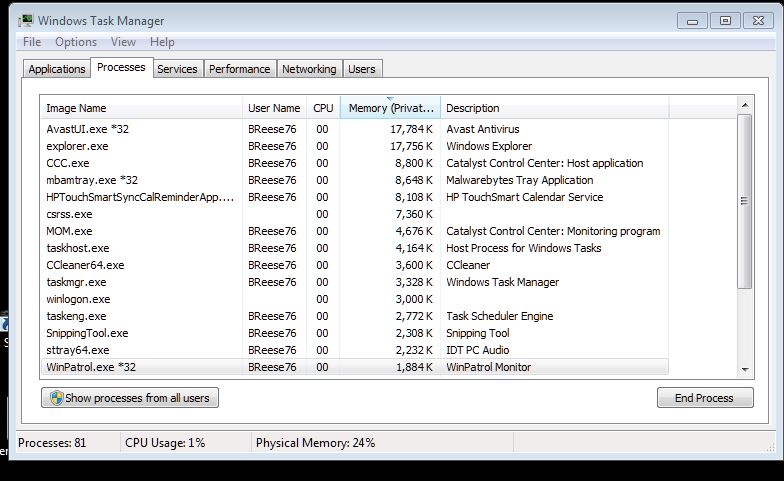Sort by the Memory (Private) column header
This screenshot has width=784, height=481.
pyautogui.click(x=390, y=108)
